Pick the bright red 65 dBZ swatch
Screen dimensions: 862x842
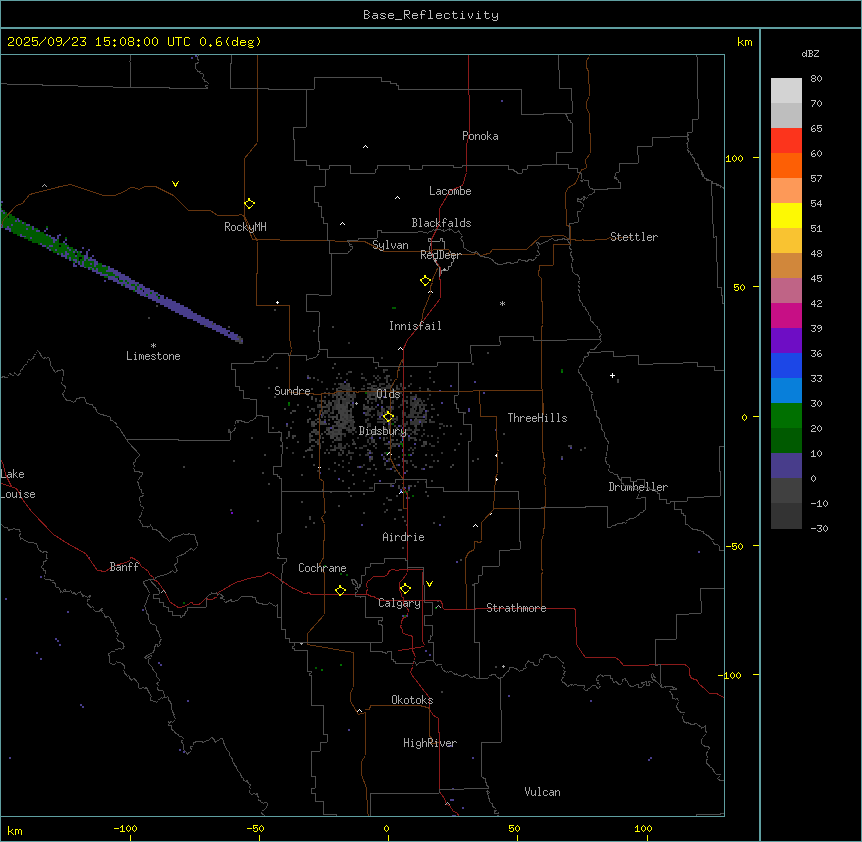pyautogui.click(x=786, y=140)
